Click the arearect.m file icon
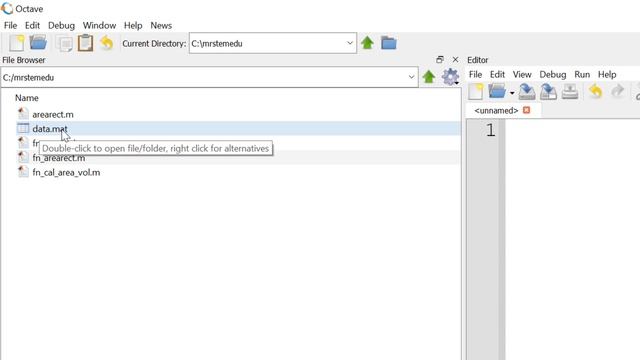This screenshot has height=360, width=640. tap(23, 114)
